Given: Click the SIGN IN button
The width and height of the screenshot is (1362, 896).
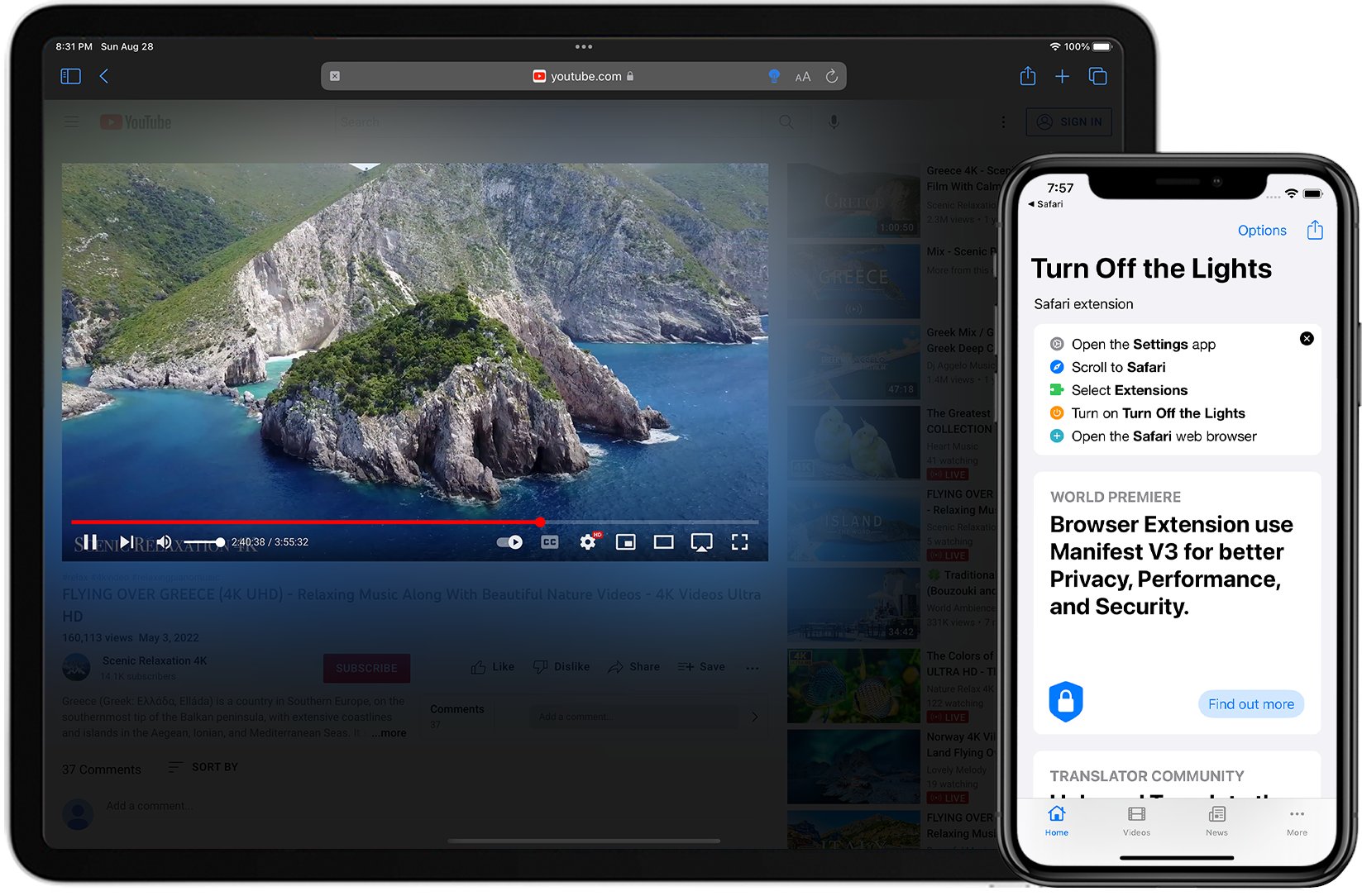Looking at the screenshot, I should click(x=1069, y=122).
